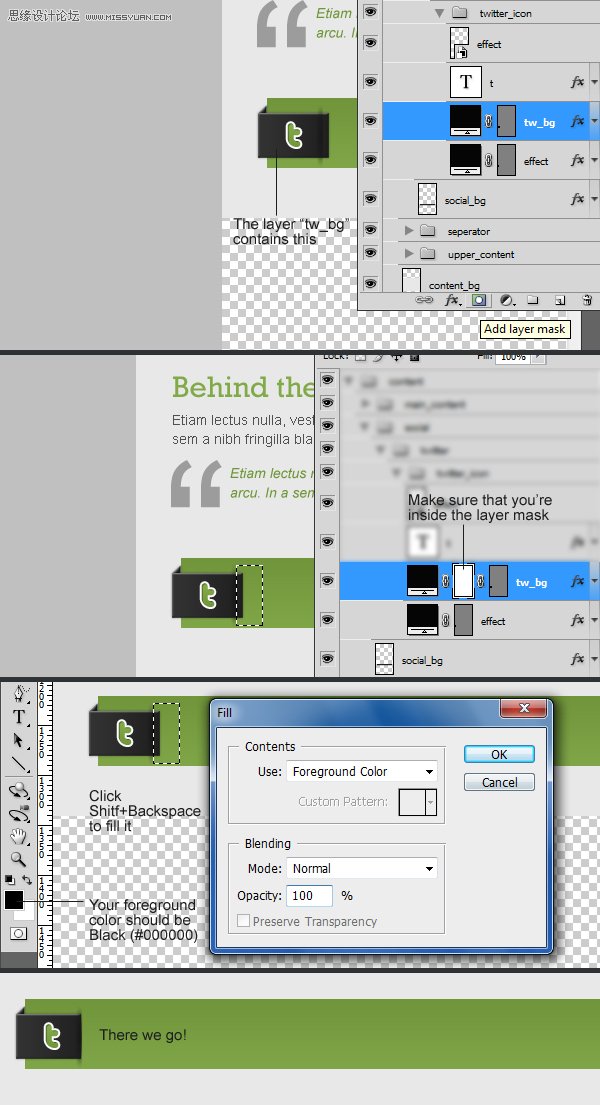Expand effects arrow on tw_bg row lacking layer mask
Image resolution: width=600 pixels, height=1105 pixels.
click(x=594, y=122)
